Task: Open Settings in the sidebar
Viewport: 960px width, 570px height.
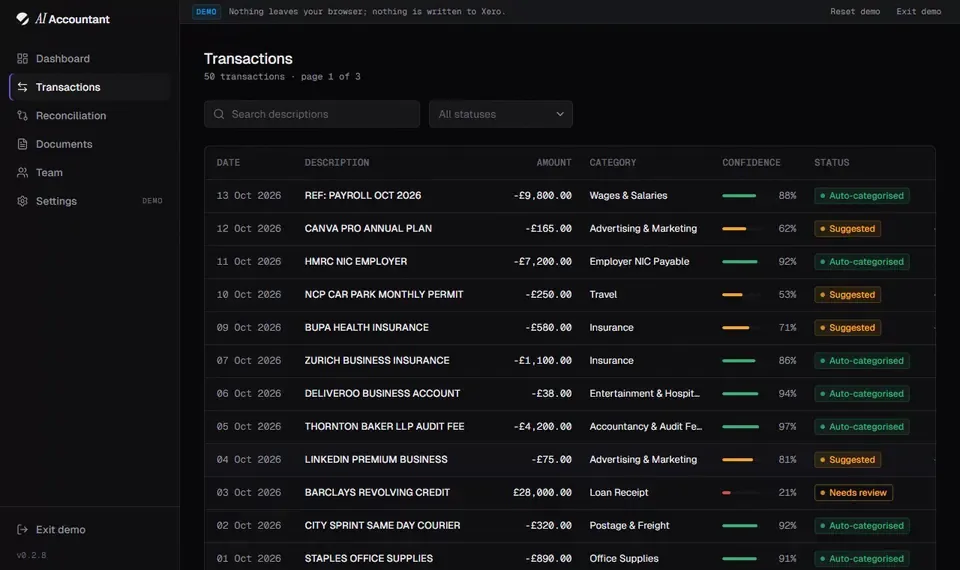Action: point(89,201)
